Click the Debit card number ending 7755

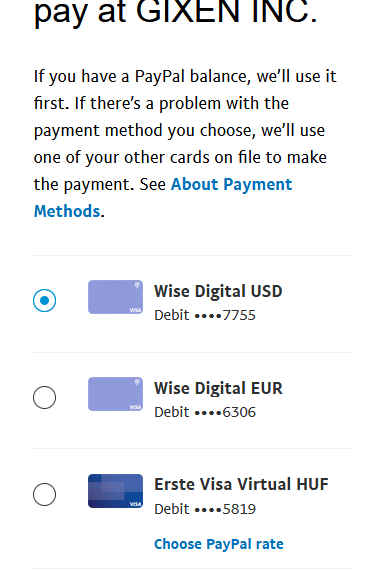point(205,315)
